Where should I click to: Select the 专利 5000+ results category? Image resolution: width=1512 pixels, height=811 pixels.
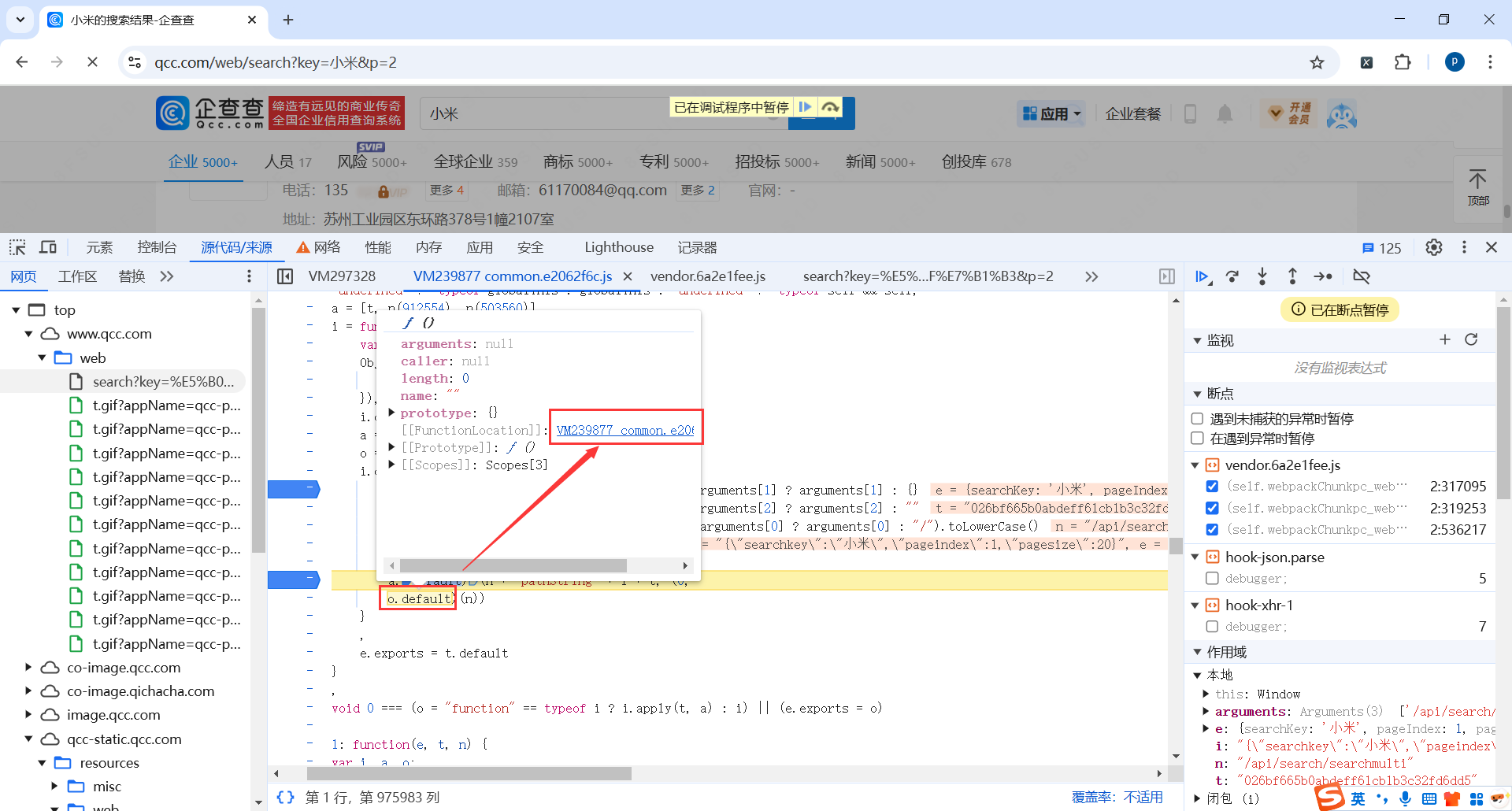click(674, 161)
